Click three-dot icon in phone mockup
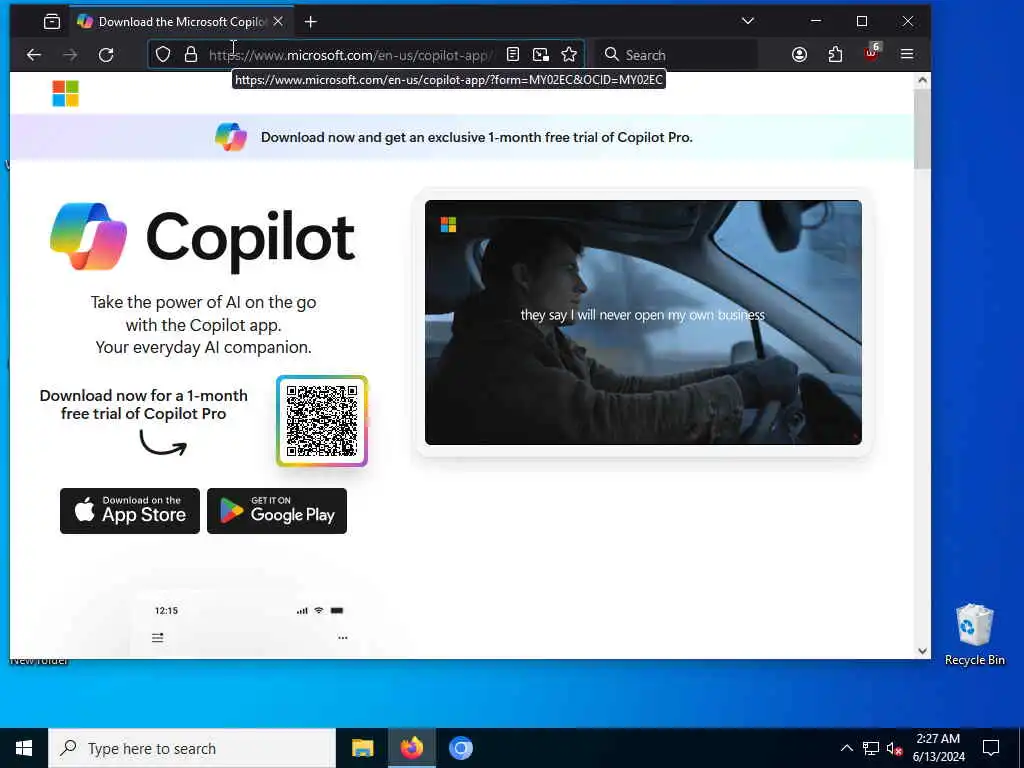This screenshot has width=1024, height=768. (x=343, y=638)
